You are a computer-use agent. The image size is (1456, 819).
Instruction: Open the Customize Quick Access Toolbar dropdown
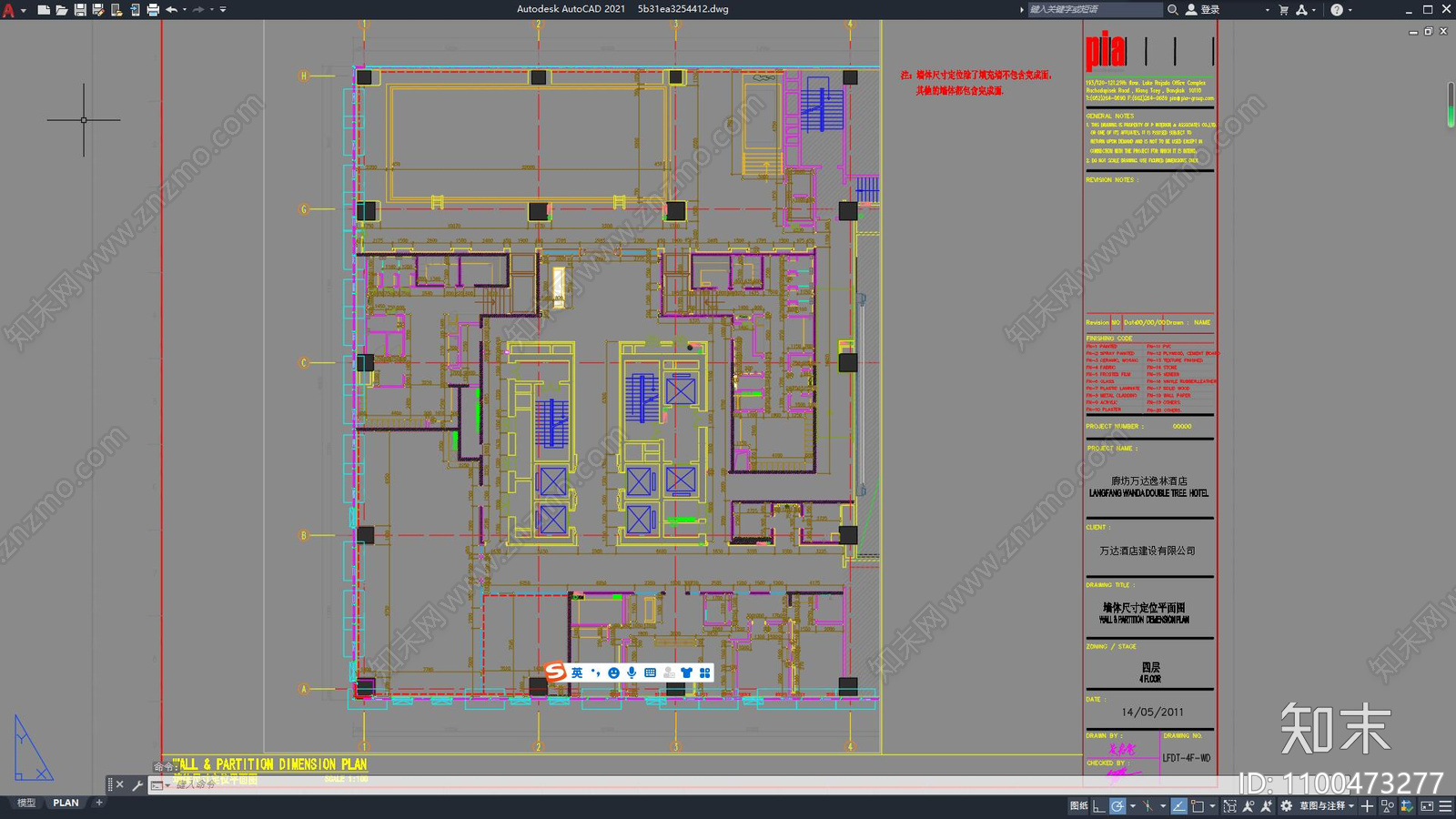tap(223, 10)
